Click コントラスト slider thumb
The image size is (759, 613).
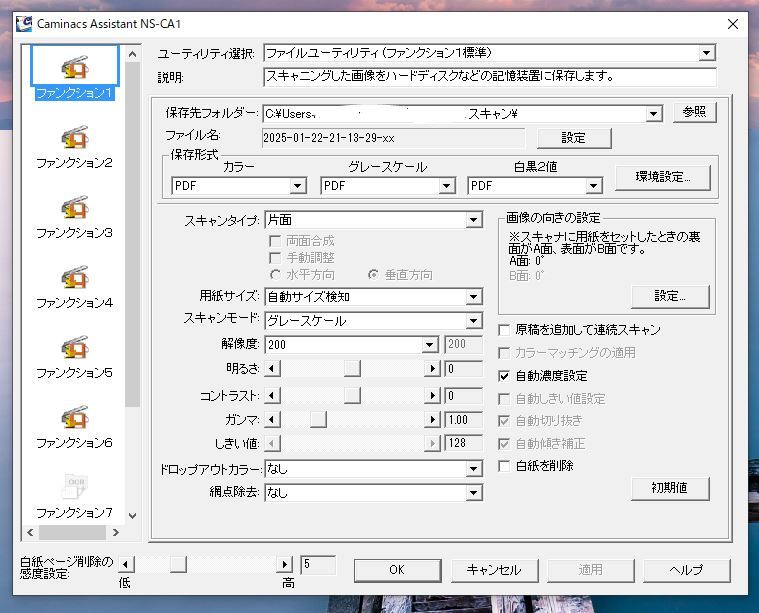pyautogui.click(x=352, y=396)
